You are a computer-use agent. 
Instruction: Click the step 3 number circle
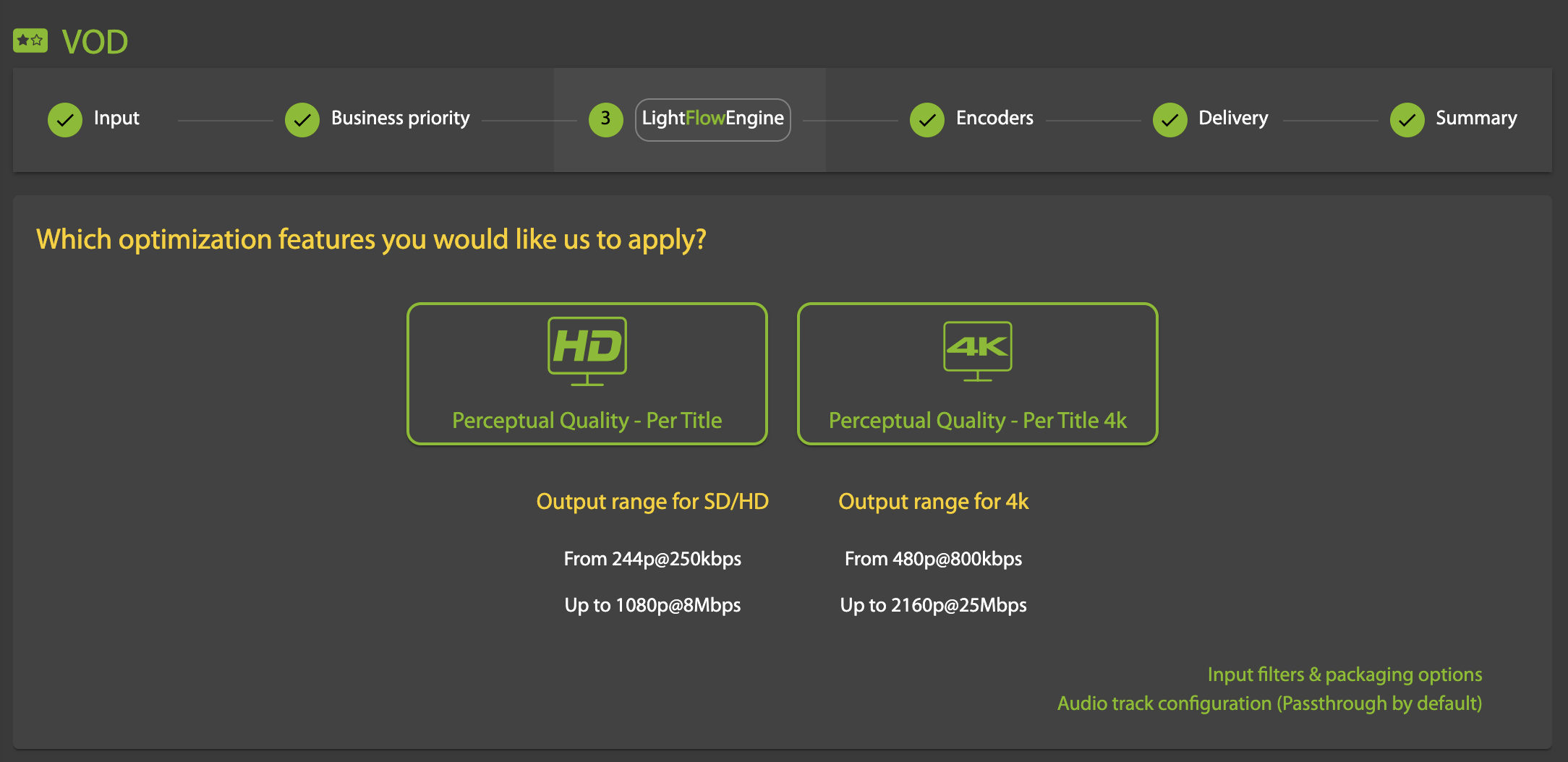606,119
